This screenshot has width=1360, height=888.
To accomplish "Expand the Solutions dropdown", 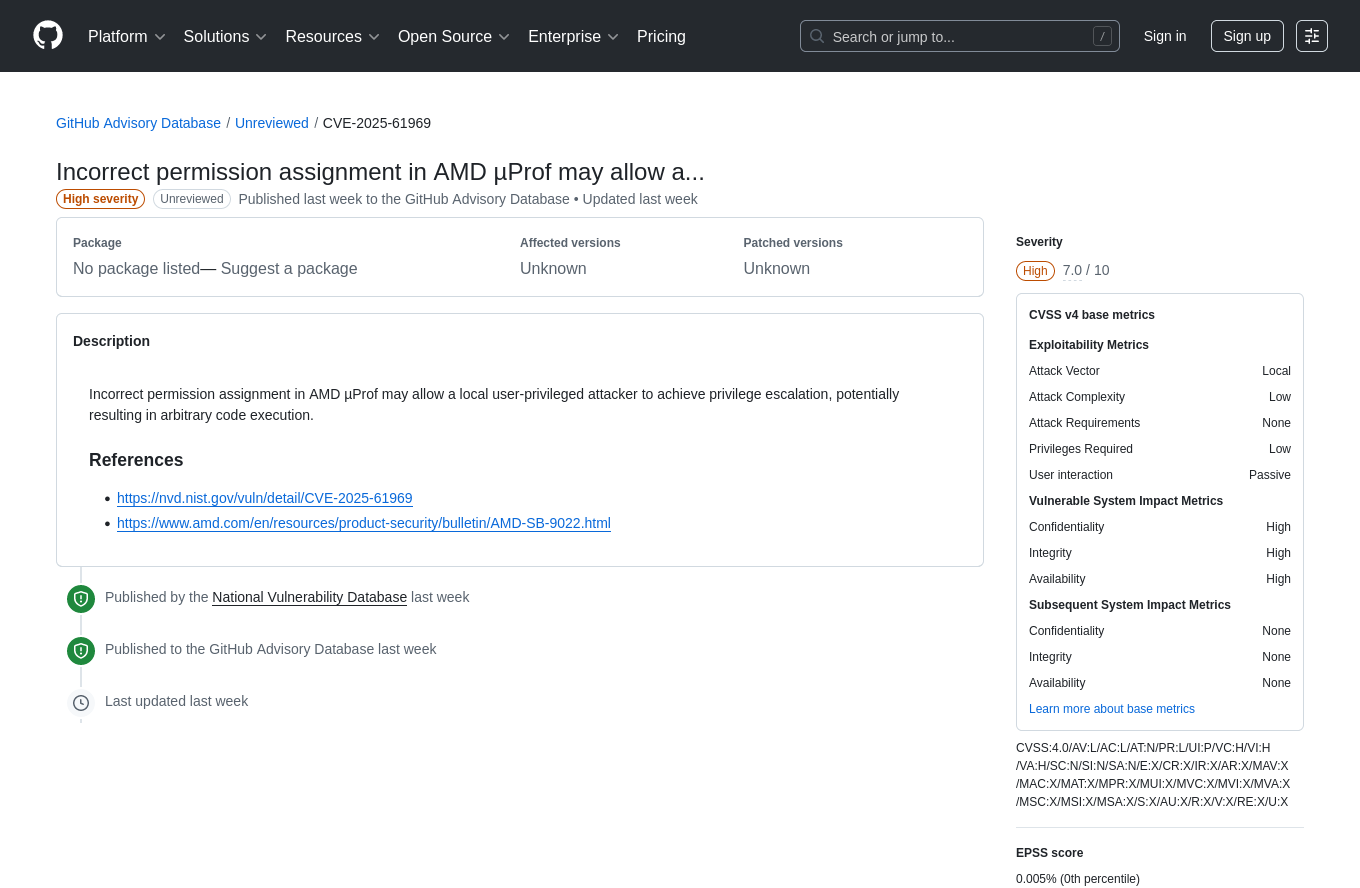I will (x=225, y=37).
